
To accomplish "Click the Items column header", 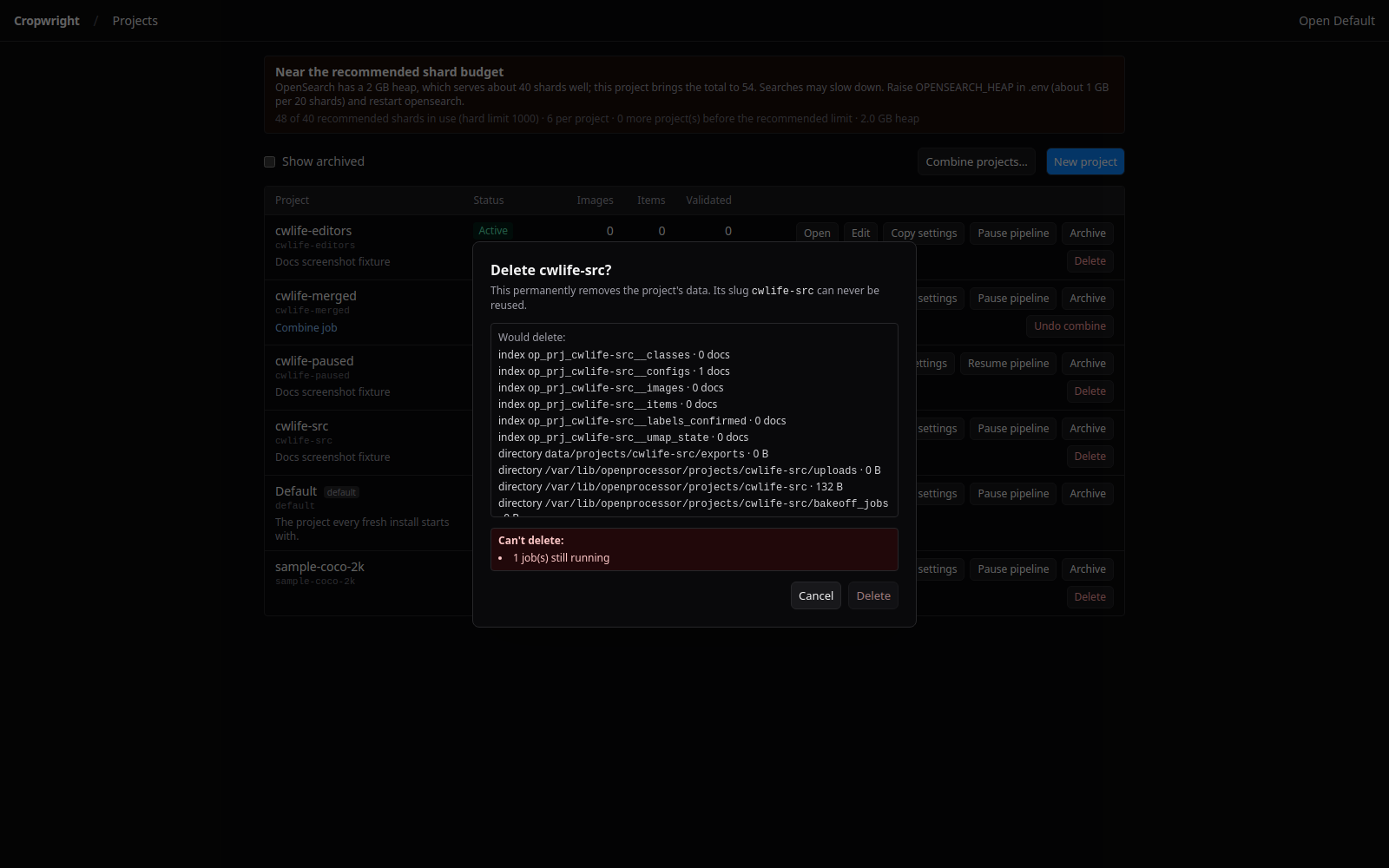I will [651, 200].
